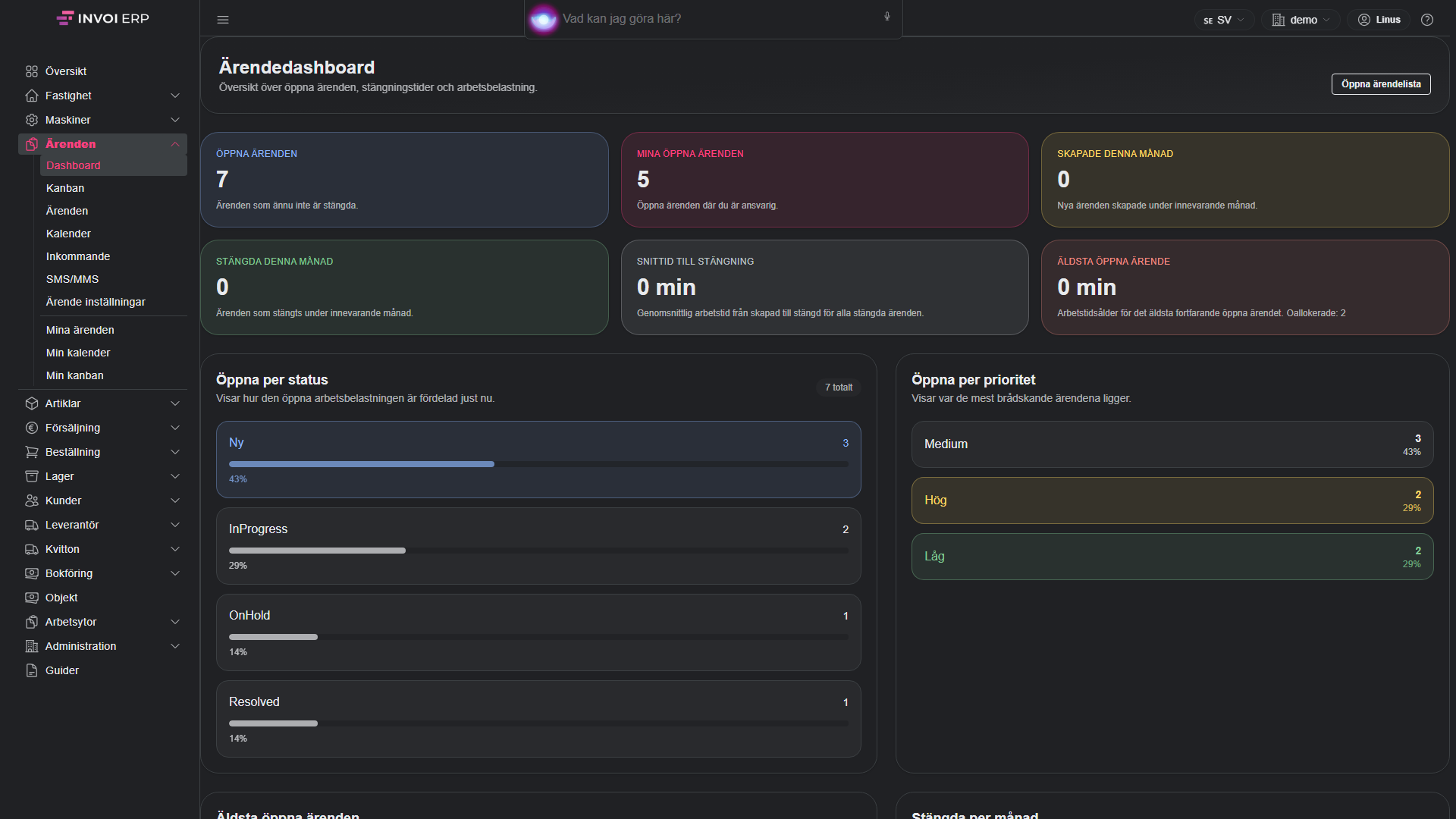The width and height of the screenshot is (1456, 819).
Task: Click the Bokföring icon
Action: (x=32, y=573)
